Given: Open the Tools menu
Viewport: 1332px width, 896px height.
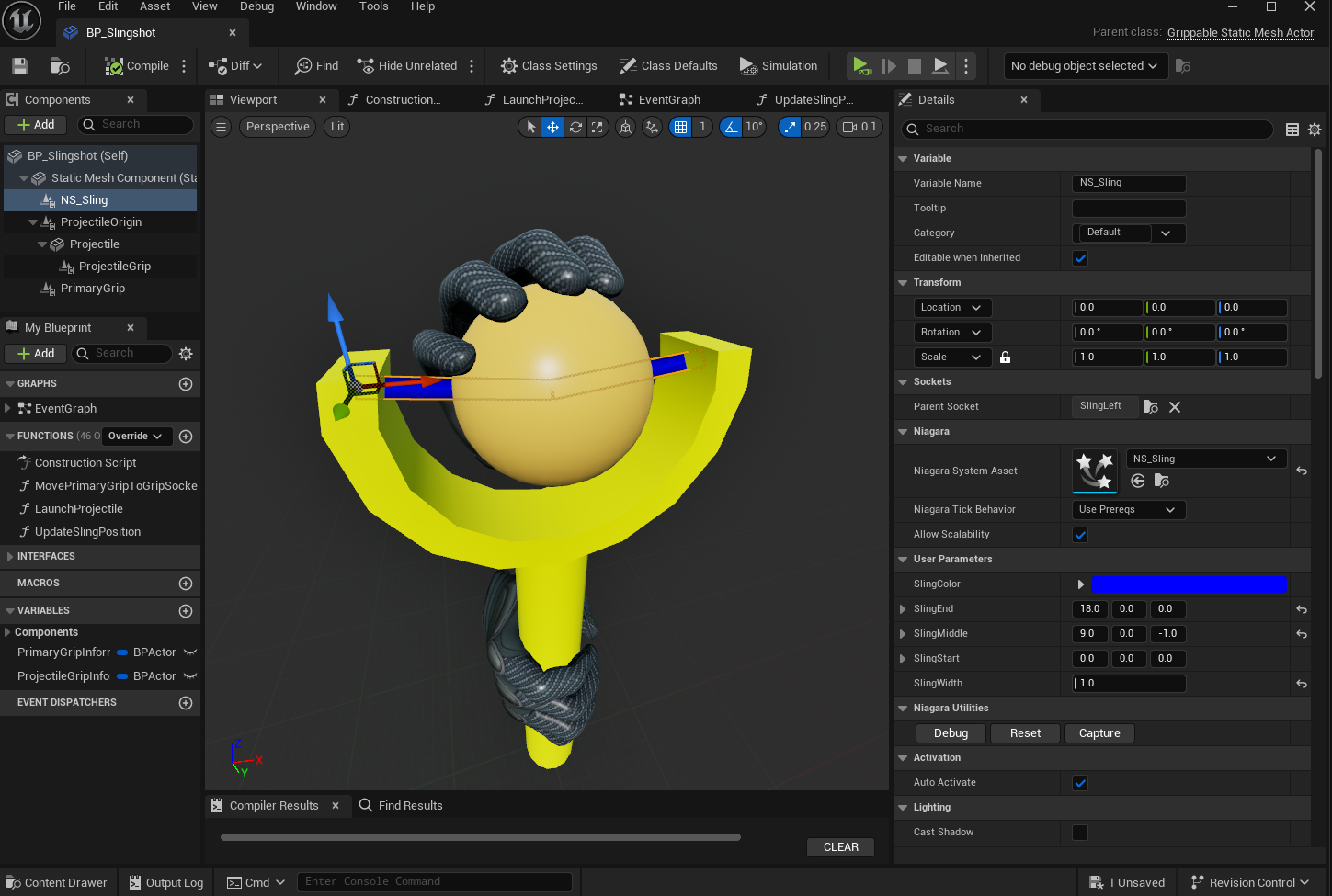Looking at the screenshot, I should click(x=373, y=6).
